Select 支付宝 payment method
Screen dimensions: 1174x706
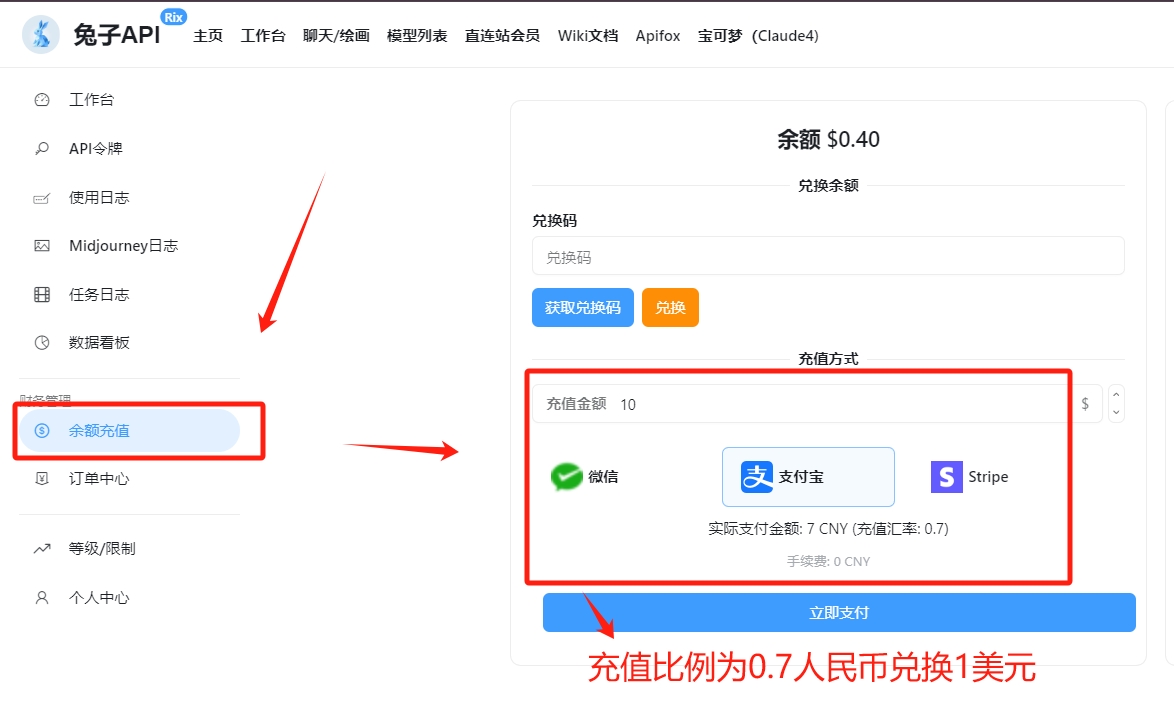tap(808, 477)
